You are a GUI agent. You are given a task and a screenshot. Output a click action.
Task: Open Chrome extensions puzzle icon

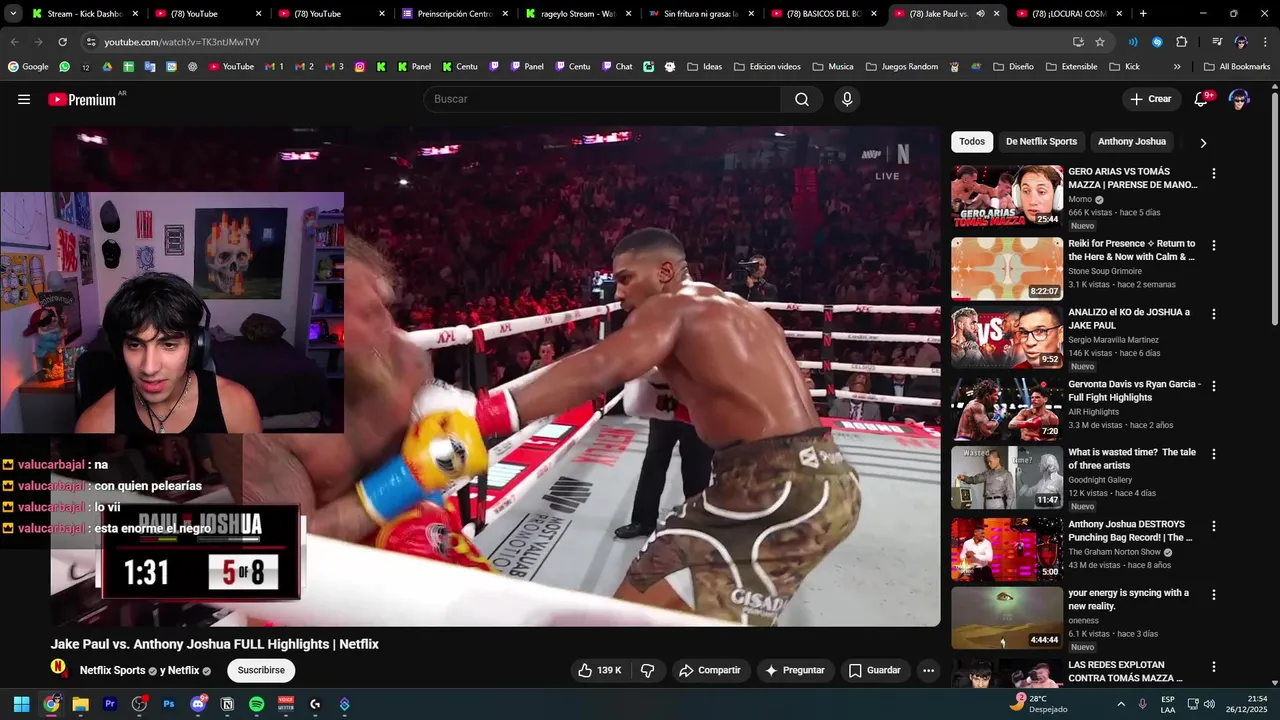(1181, 42)
